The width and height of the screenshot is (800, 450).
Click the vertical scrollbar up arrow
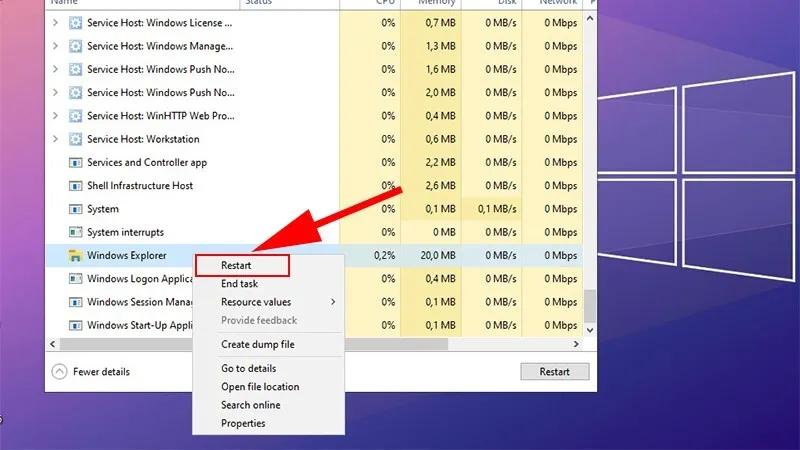tap(590, 18)
